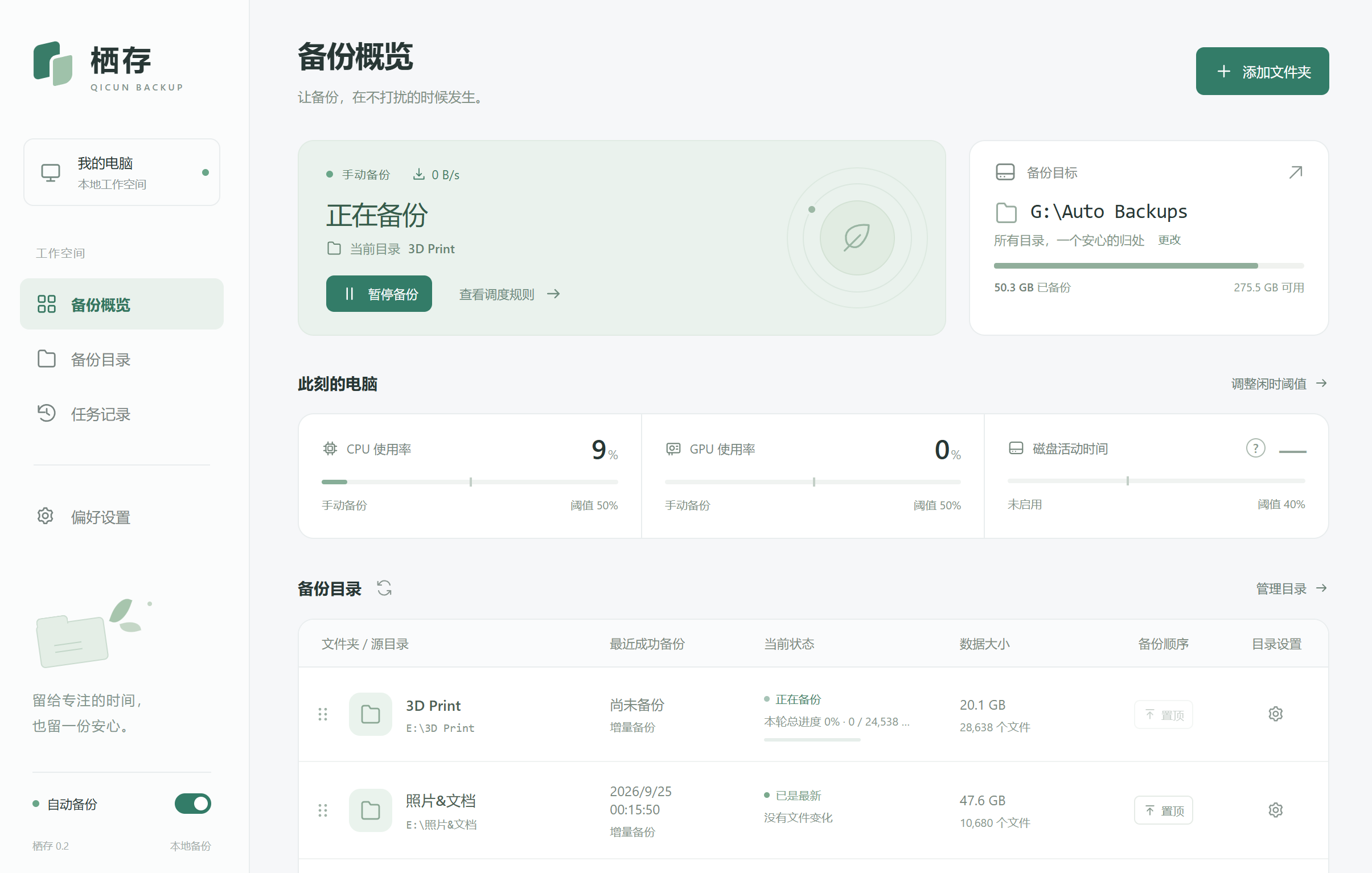Viewport: 1372px width, 873px height.
Task: Click the 备份顺序 column header
Action: [1163, 644]
